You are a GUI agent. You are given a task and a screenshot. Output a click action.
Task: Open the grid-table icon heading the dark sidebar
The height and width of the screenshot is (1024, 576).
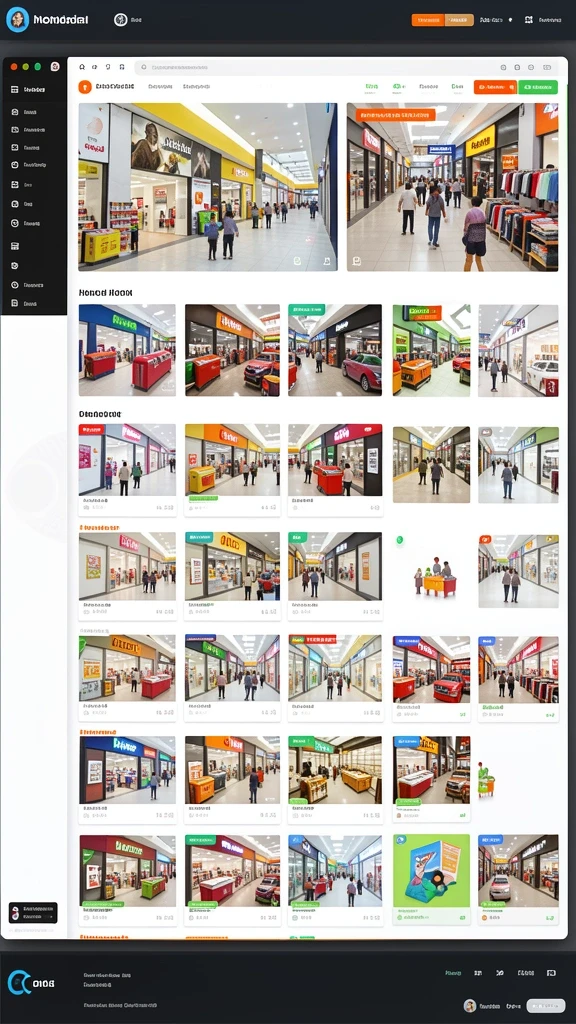pyautogui.click(x=14, y=89)
